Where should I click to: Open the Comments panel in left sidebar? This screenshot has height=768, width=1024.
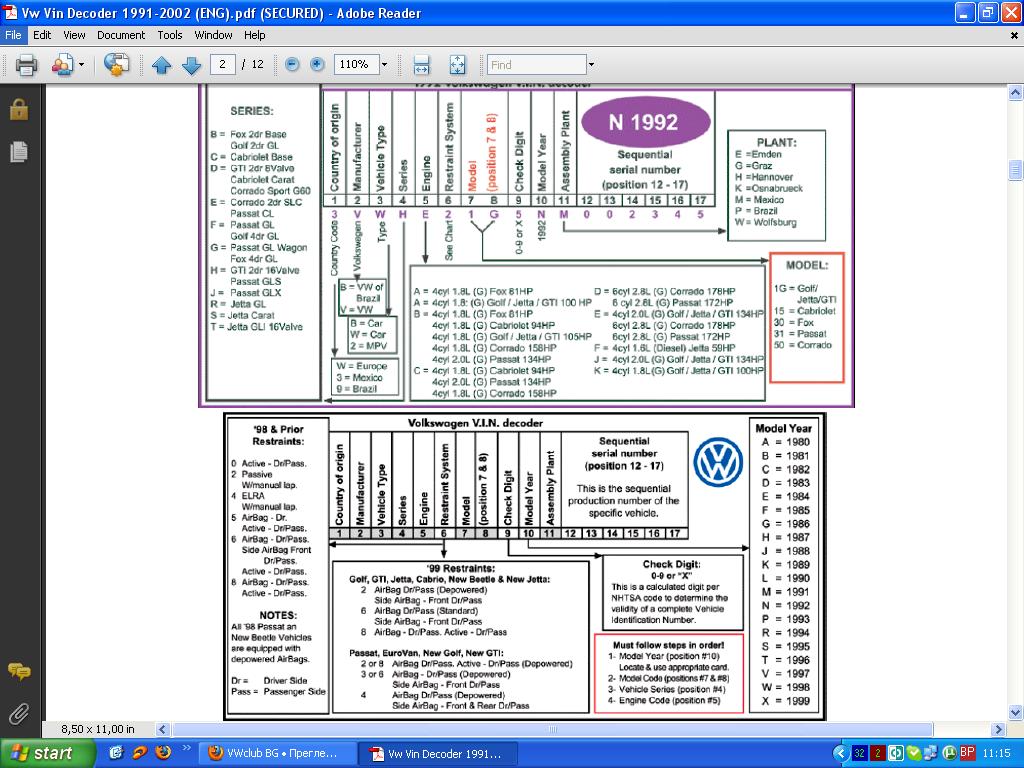(18, 671)
